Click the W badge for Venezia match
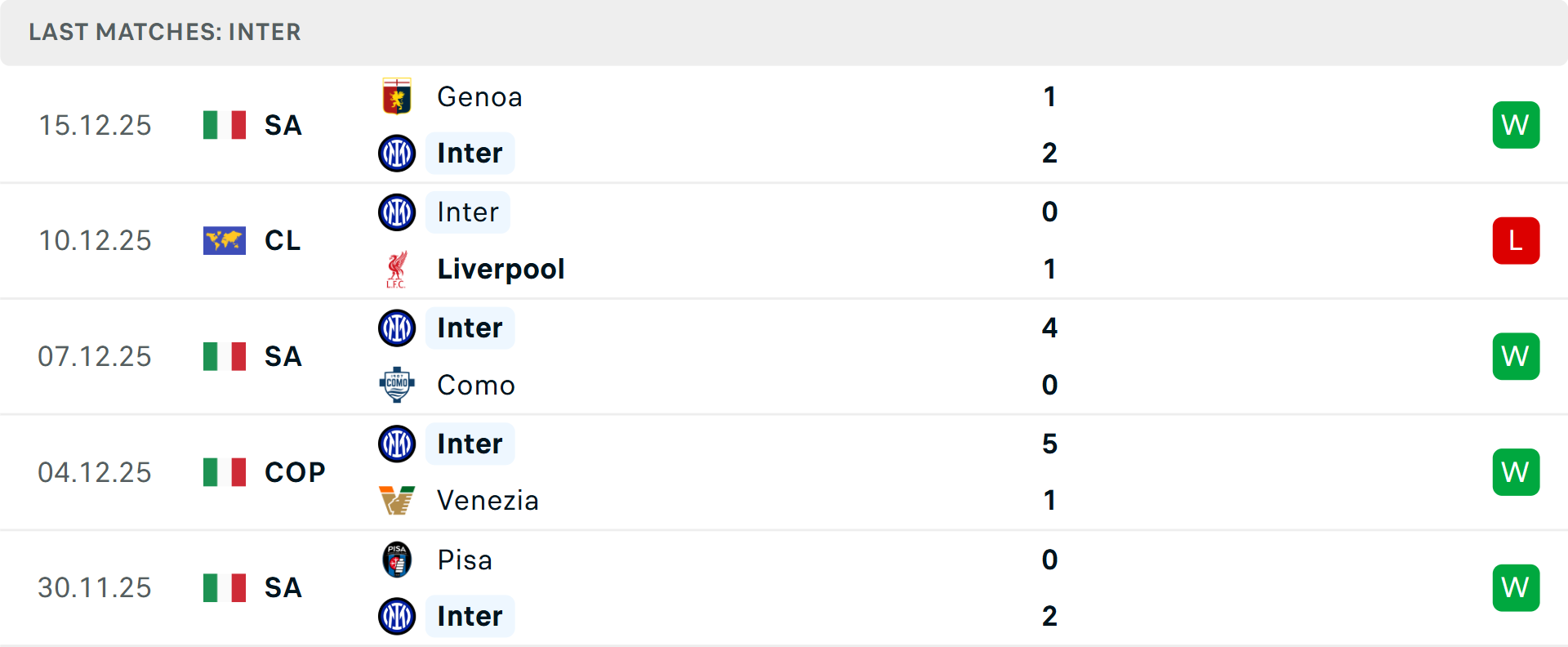The height and width of the screenshot is (647, 1568). pos(1516,472)
